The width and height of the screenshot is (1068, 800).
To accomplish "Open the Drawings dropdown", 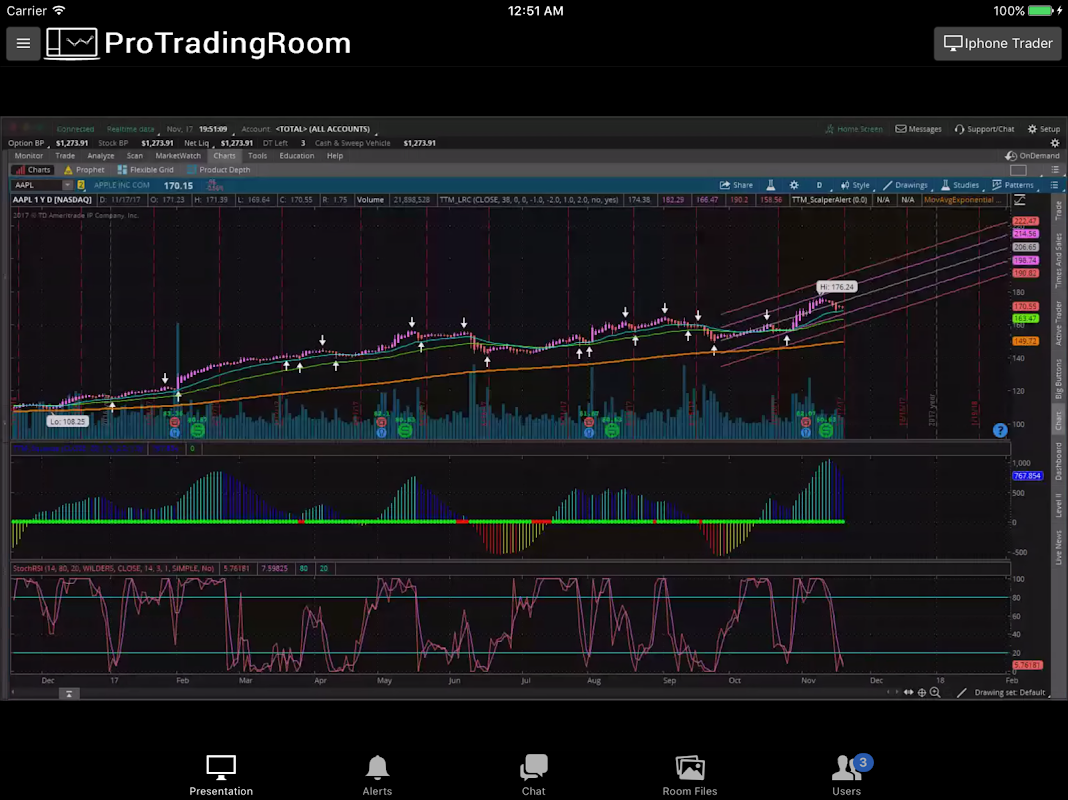I will click(x=905, y=185).
